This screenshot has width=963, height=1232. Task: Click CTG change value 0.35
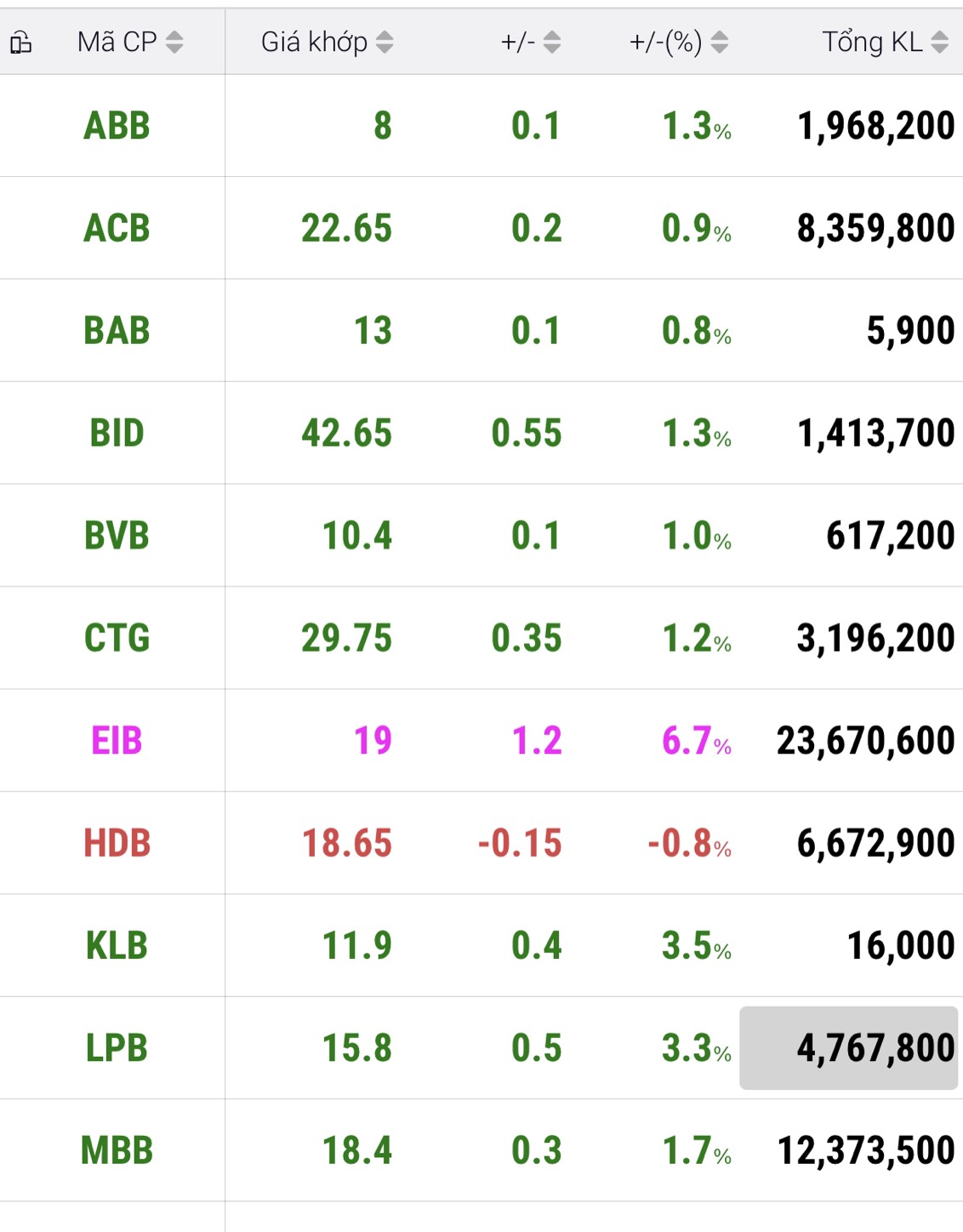(x=527, y=638)
